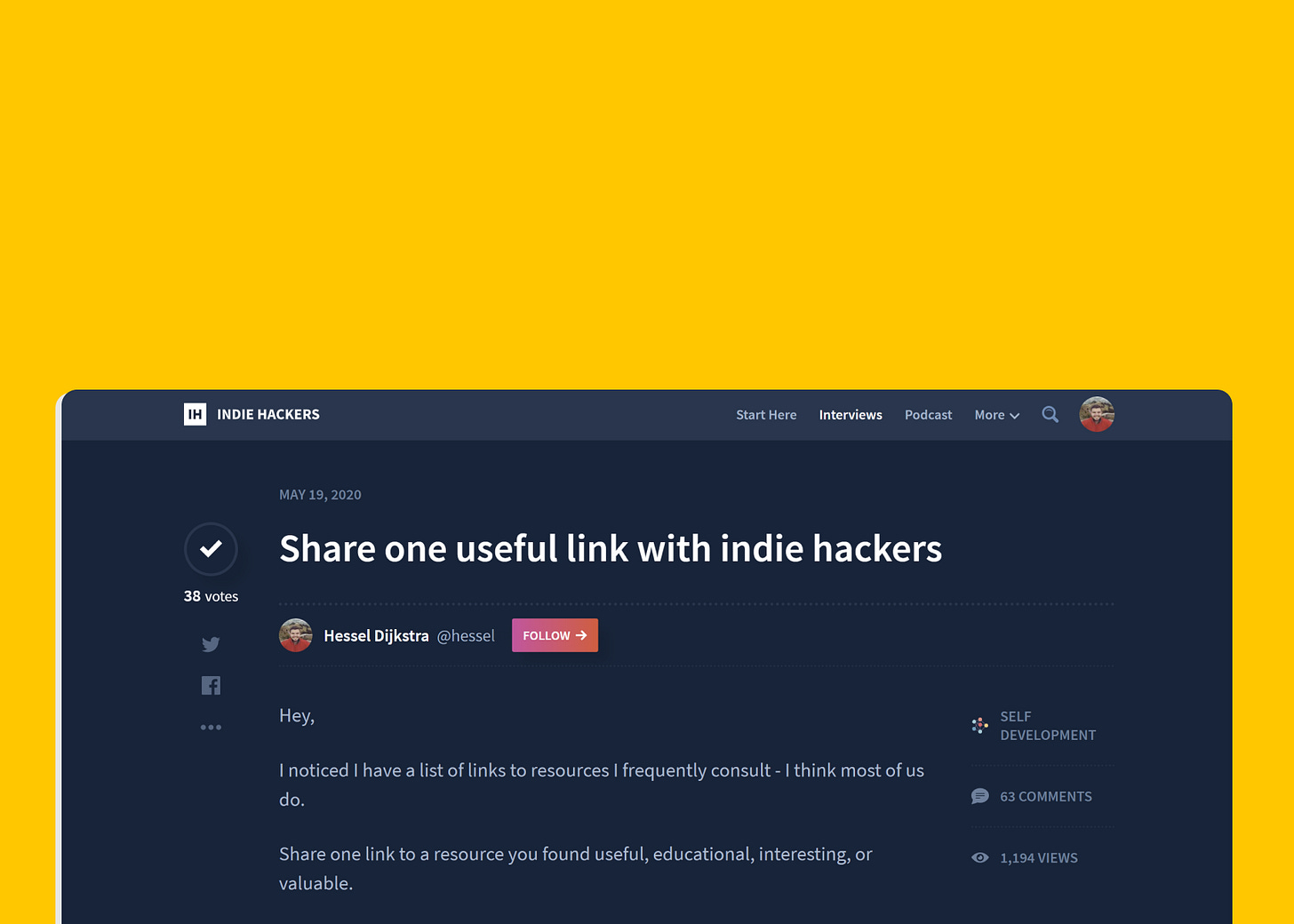
Task: Go to Start Here page
Action: click(x=766, y=415)
